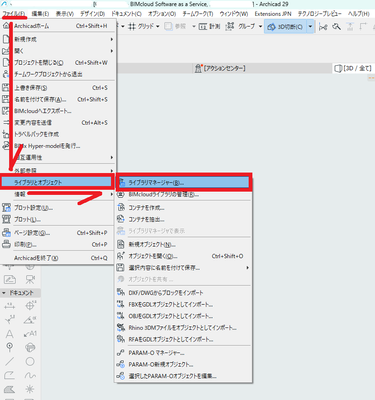
Task: Select the Hotspot star-shaped tool
Action: pos(30,389)
